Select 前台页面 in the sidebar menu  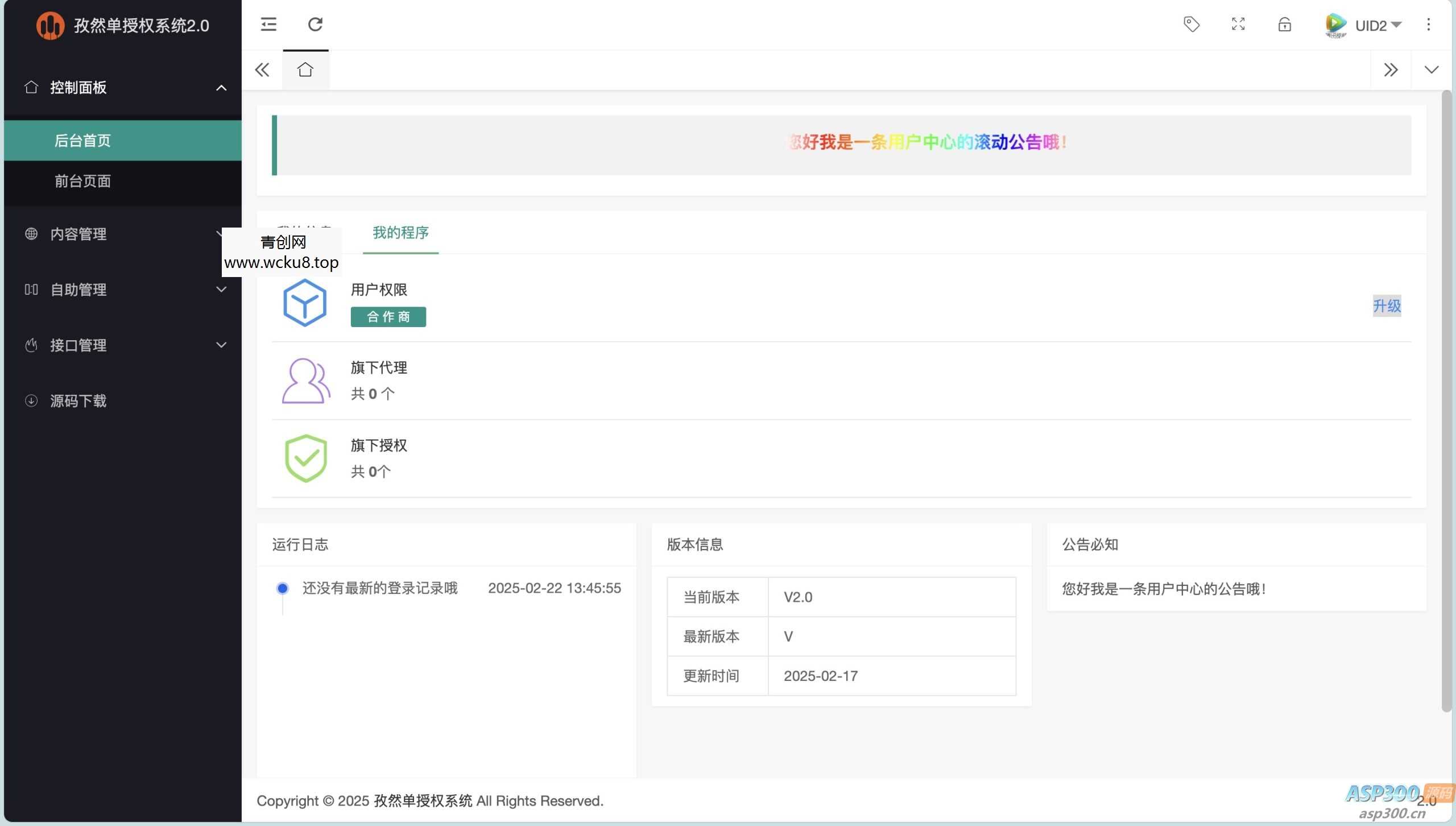(x=82, y=181)
